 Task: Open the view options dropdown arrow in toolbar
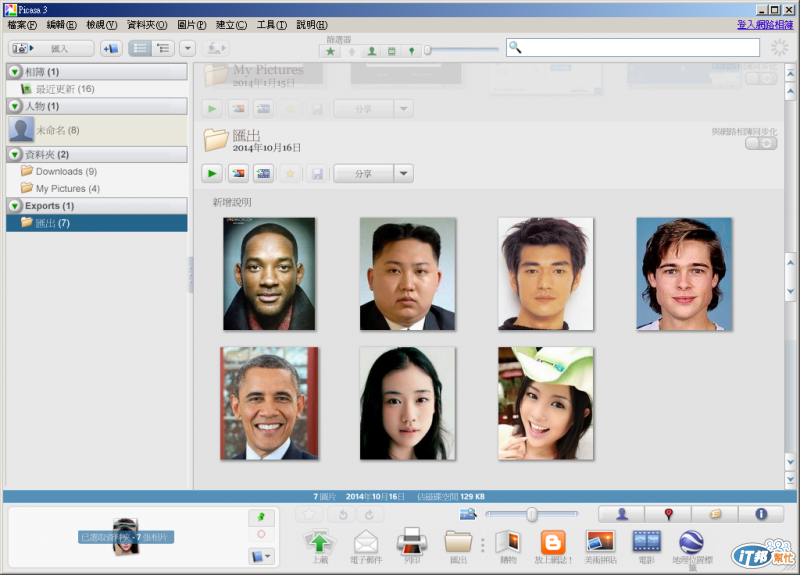[x=187, y=48]
